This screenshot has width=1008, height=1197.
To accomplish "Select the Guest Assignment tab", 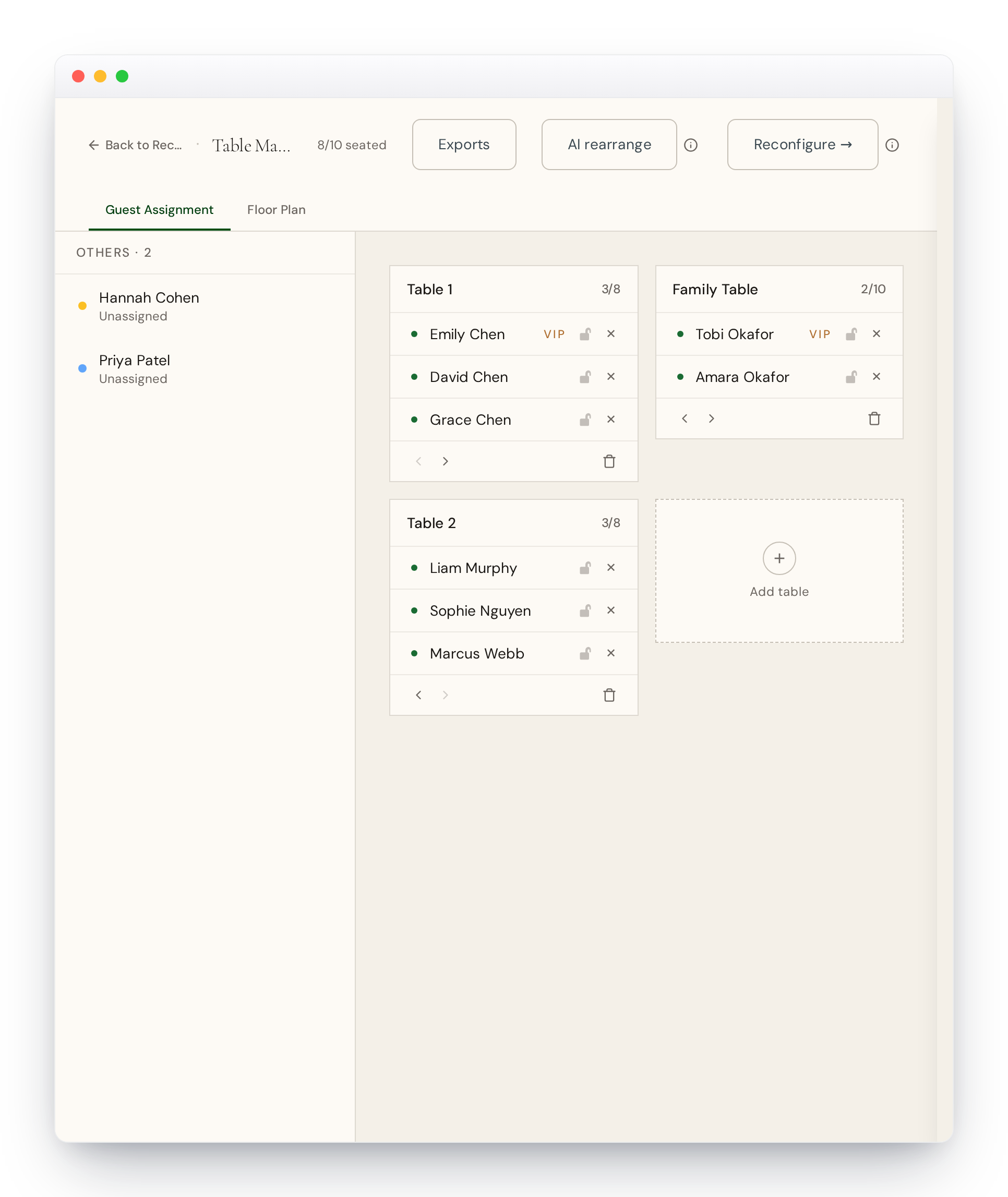I will click(159, 210).
